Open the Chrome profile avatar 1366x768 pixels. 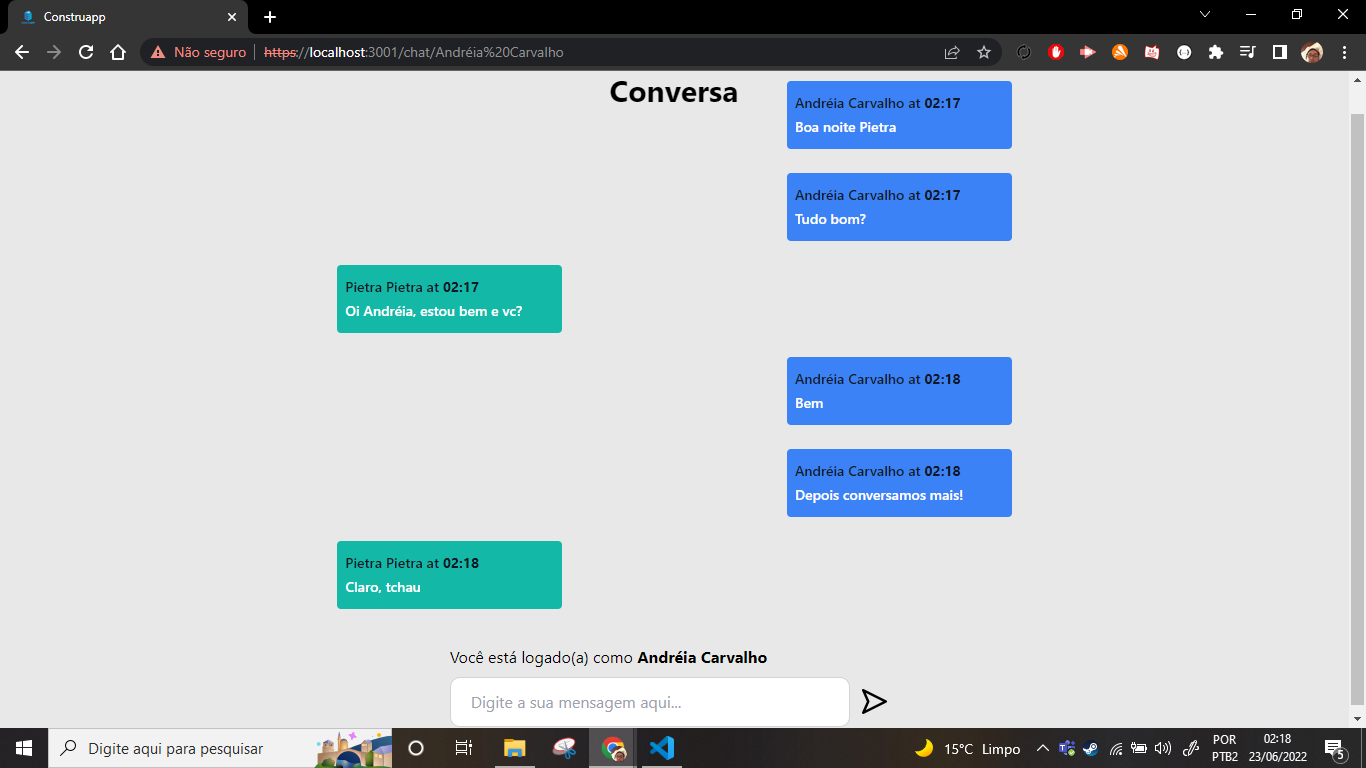[1312, 52]
